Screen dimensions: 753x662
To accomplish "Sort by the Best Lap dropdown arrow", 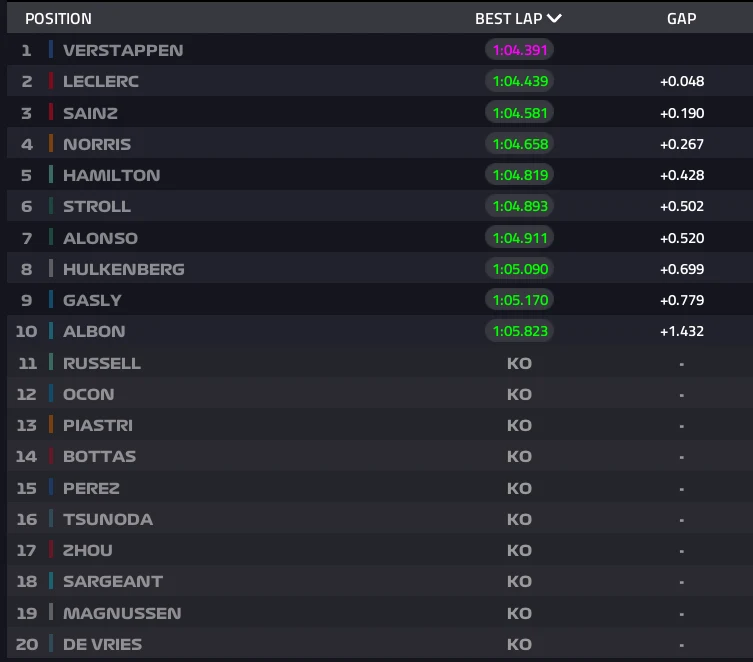I will [x=554, y=18].
